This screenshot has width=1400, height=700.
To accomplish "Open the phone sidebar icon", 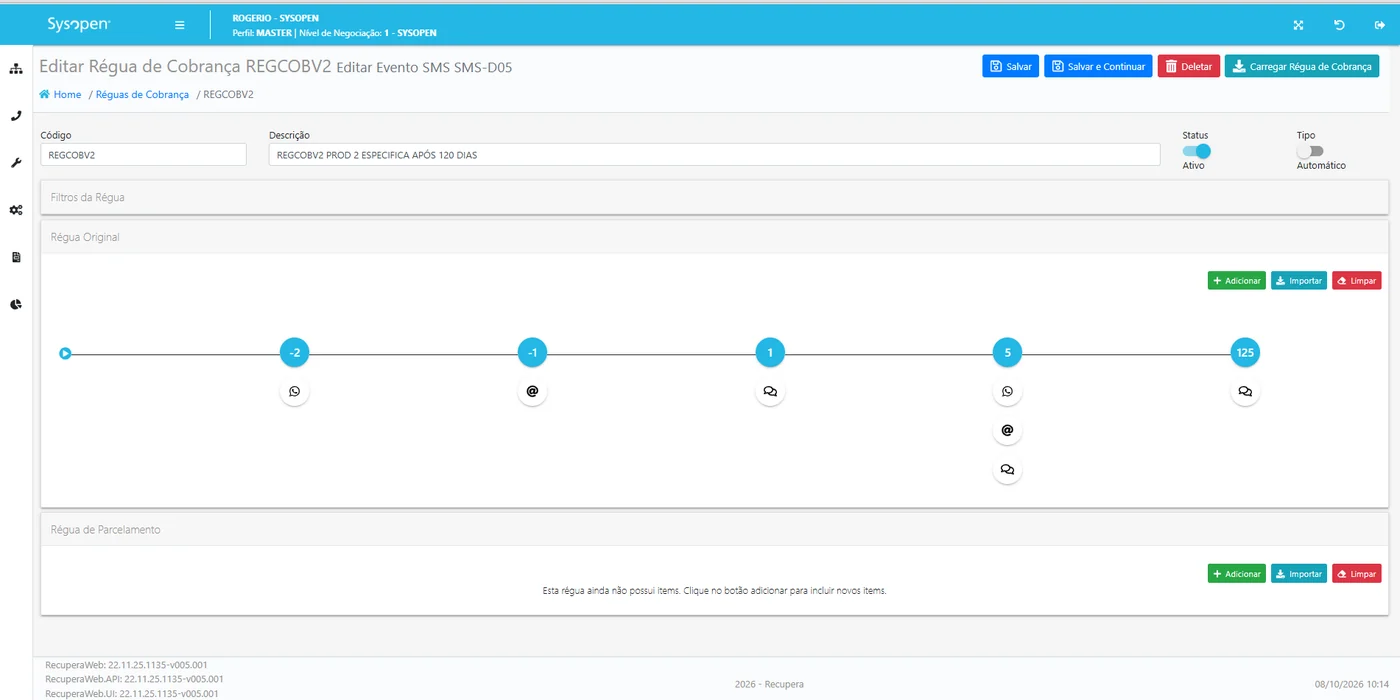I will coord(16,116).
